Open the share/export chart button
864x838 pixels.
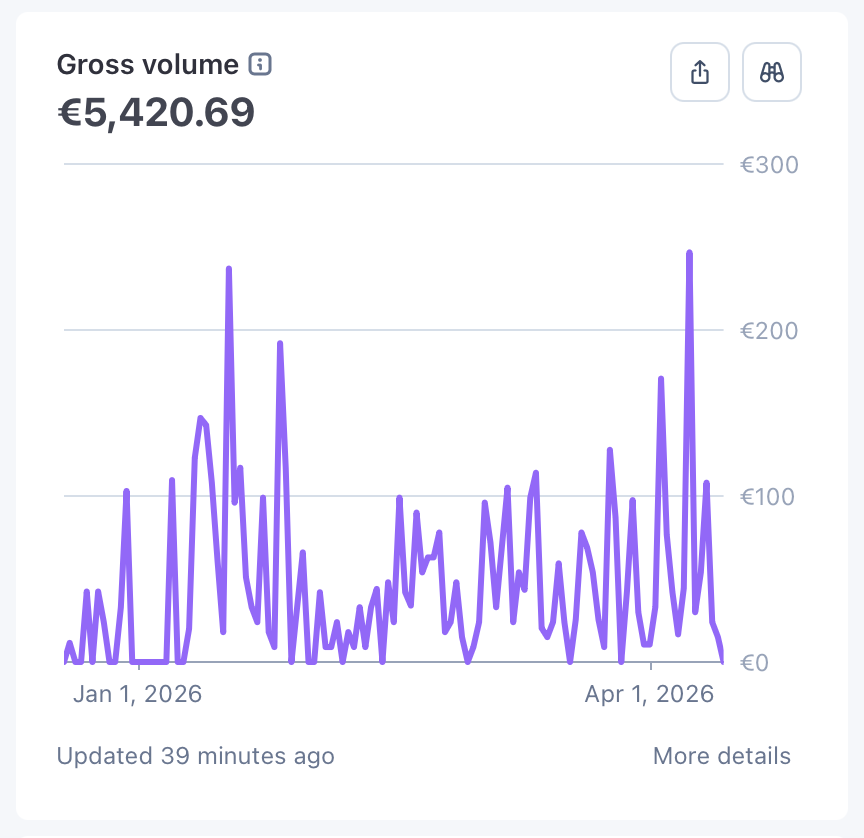coord(700,72)
